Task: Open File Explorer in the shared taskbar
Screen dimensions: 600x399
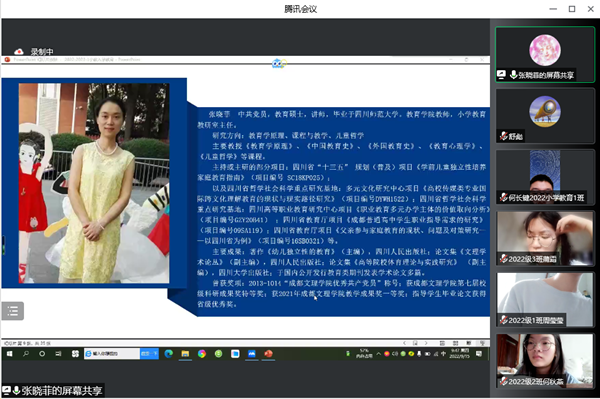Action: pos(185,354)
